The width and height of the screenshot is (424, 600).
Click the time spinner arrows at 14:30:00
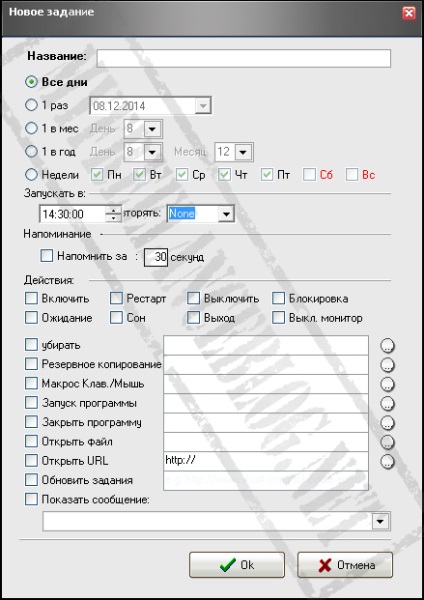pos(113,214)
